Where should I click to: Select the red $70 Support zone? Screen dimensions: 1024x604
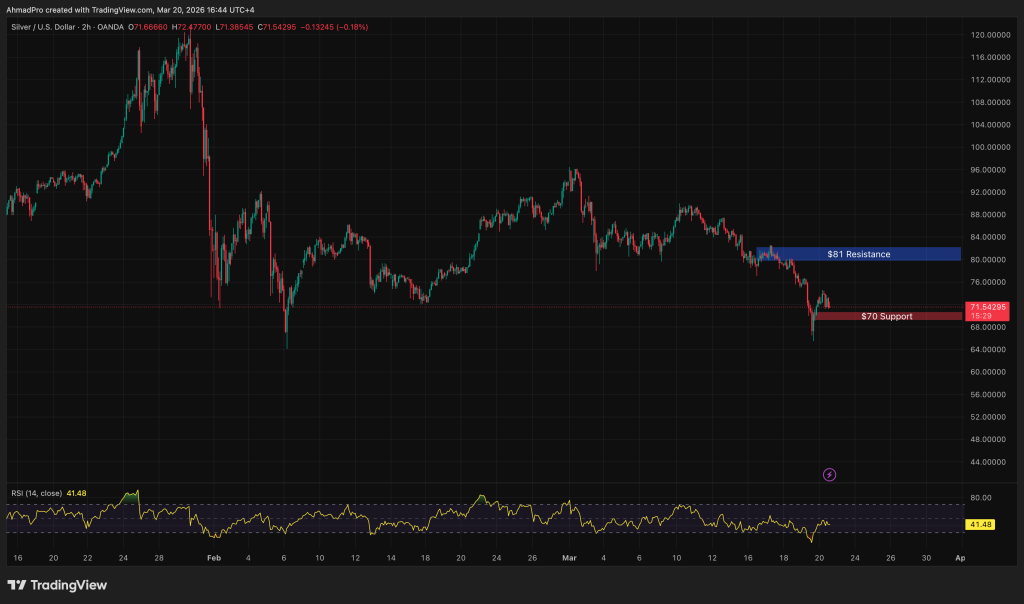(x=888, y=316)
